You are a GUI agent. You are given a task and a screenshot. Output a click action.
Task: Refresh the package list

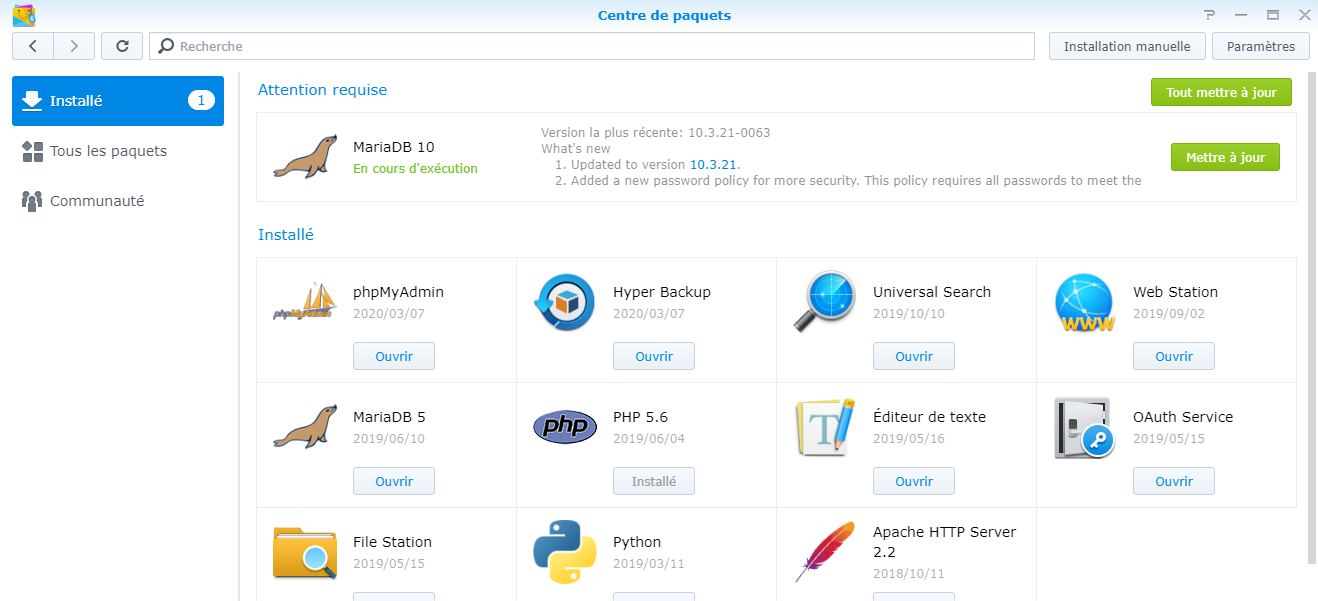coord(122,46)
